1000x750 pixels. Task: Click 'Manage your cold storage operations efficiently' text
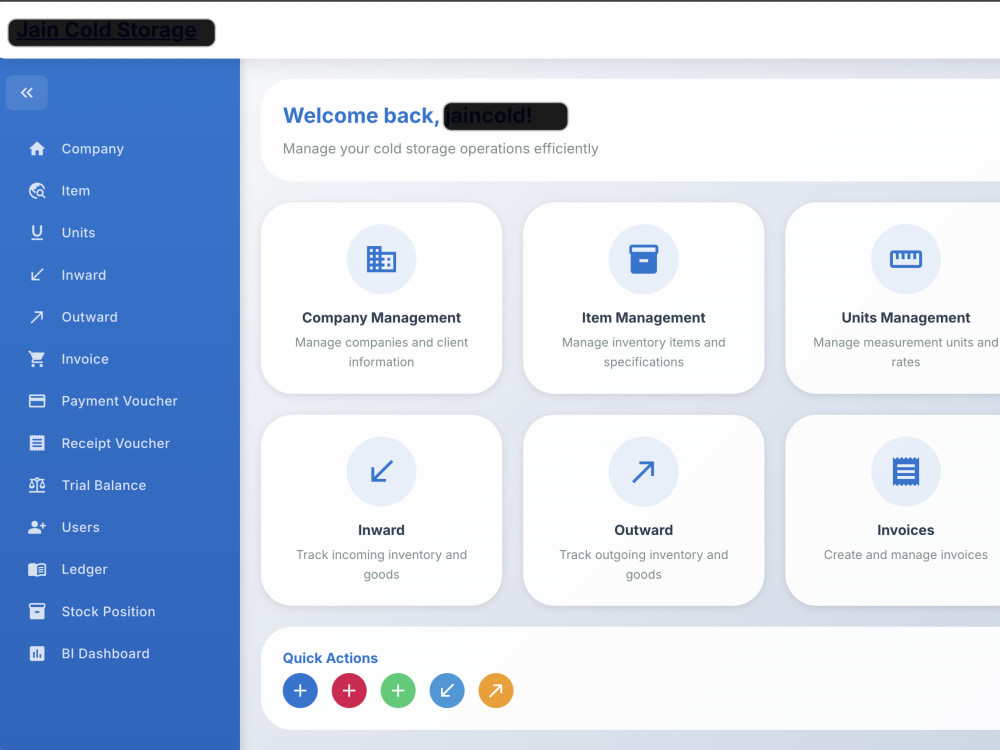pos(441,149)
